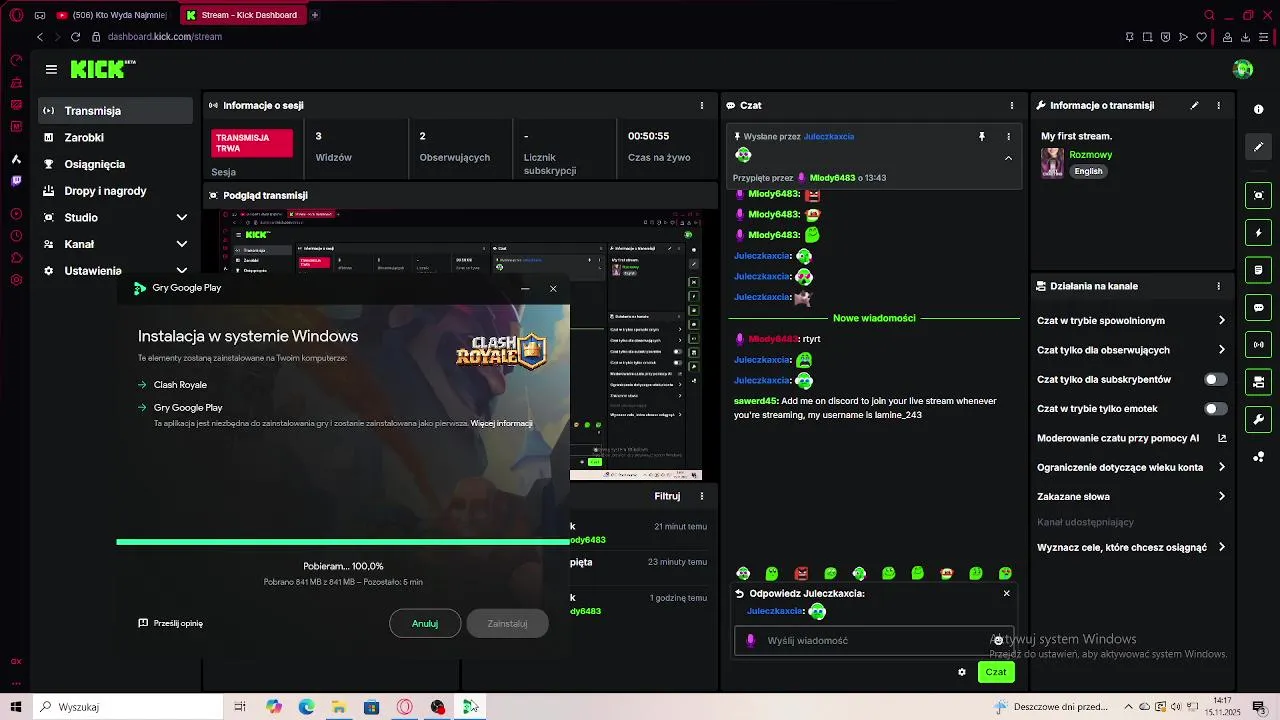Toggle the lightning bolt widget icon
Image resolution: width=1280 pixels, height=720 pixels.
pyautogui.click(x=1259, y=233)
